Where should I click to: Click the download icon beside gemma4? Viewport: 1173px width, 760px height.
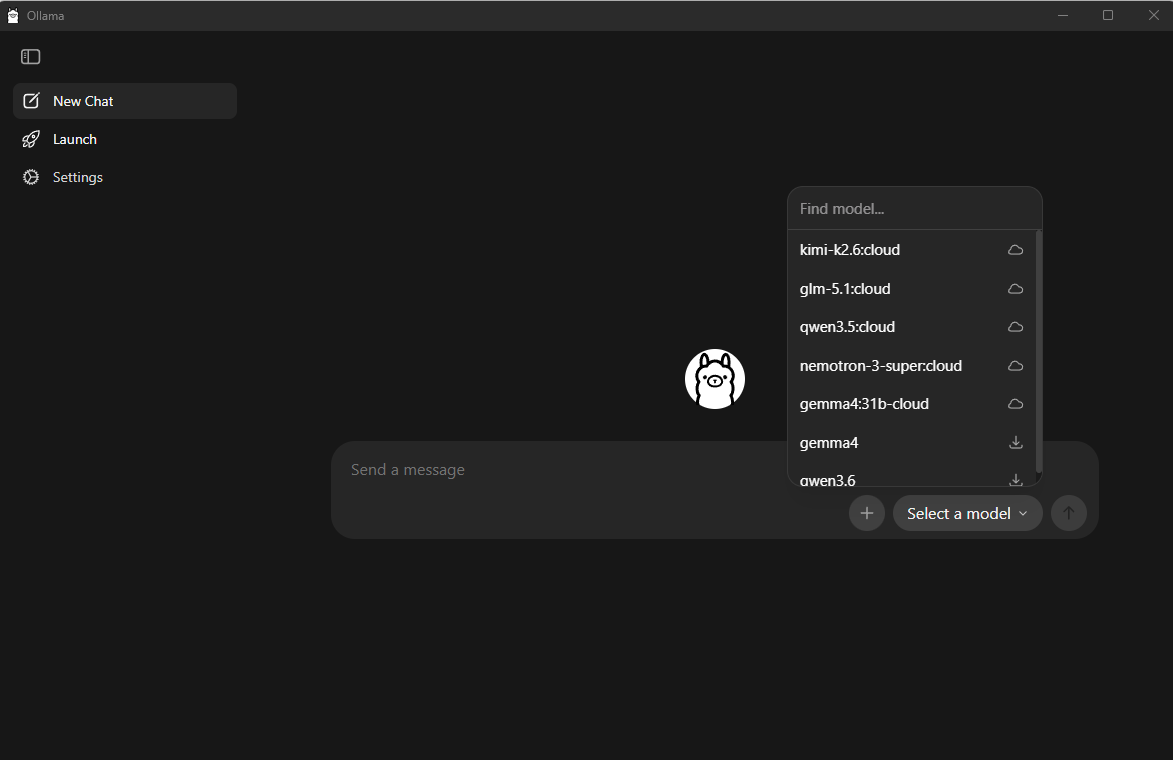click(x=1015, y=443)
